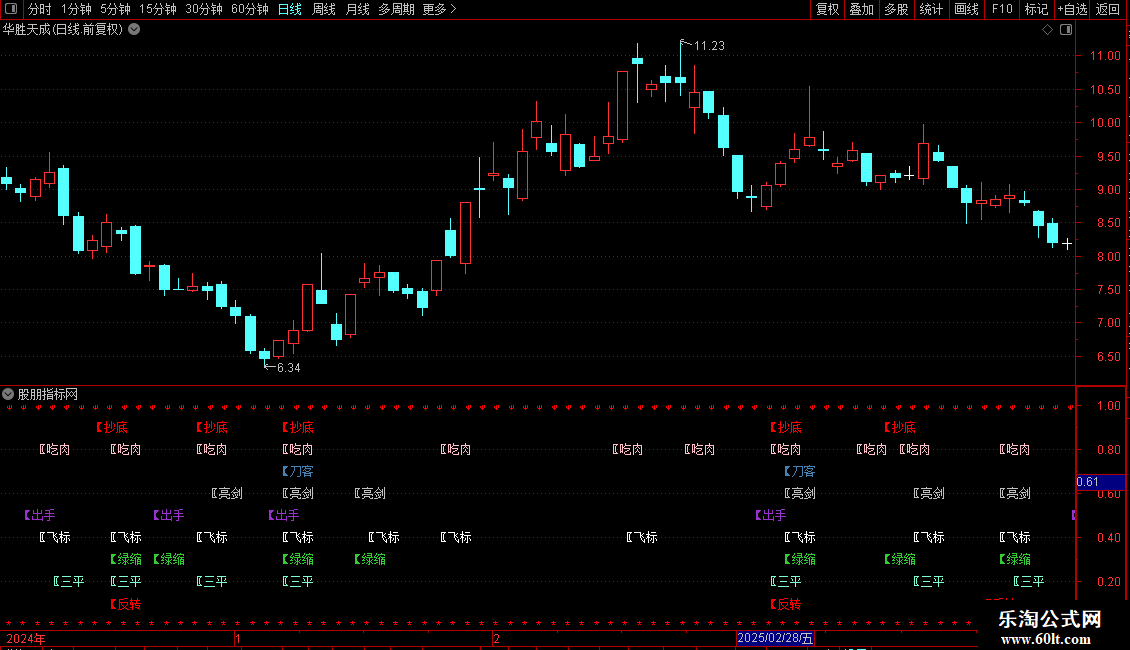Click the panel layout icon at top-left
This screenshot has height=650, width=1130.
pyautogui.click(x=11, y=9)
